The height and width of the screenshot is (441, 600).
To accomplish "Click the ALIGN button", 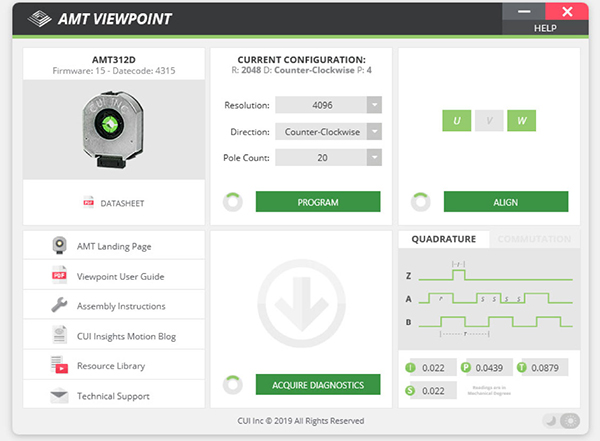I will (506, 202).
